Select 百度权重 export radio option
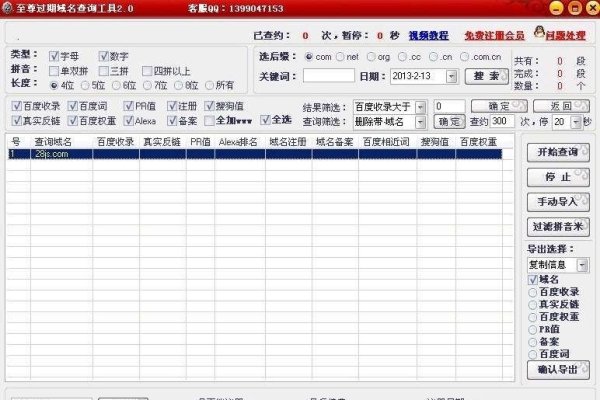This screenshot has width=600, height=400. (532, 317)
